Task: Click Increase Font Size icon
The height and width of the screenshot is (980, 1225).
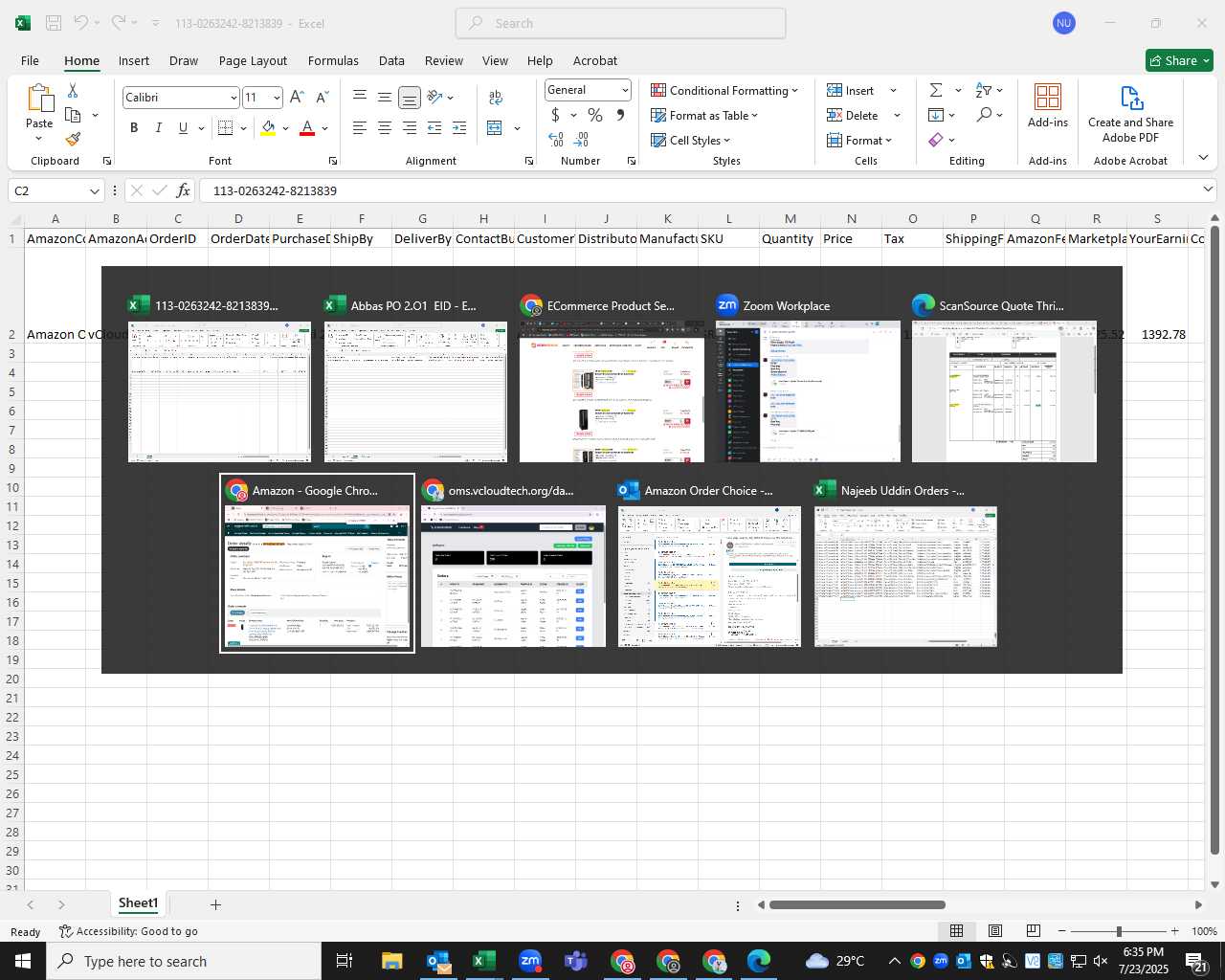Action: coord(297,97)
